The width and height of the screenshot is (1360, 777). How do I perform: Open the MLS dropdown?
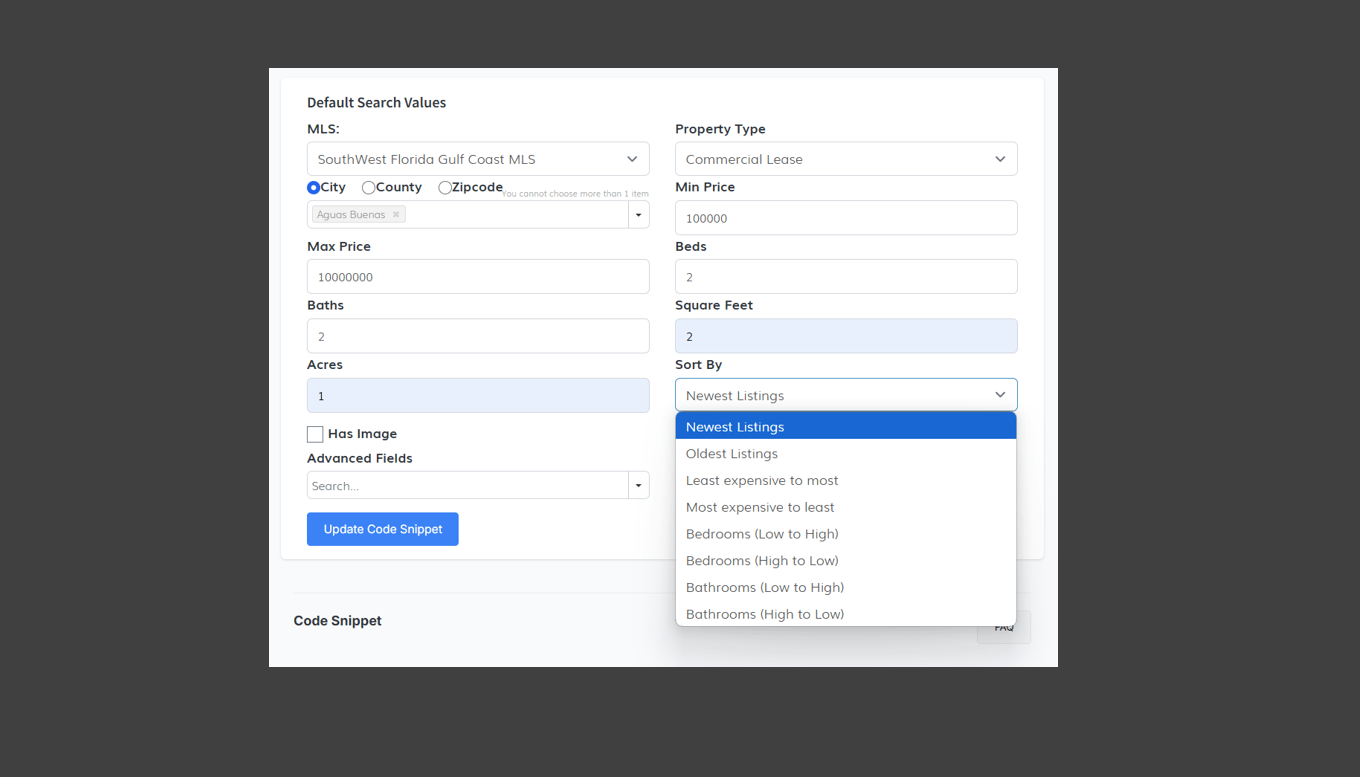click(478, 159)
